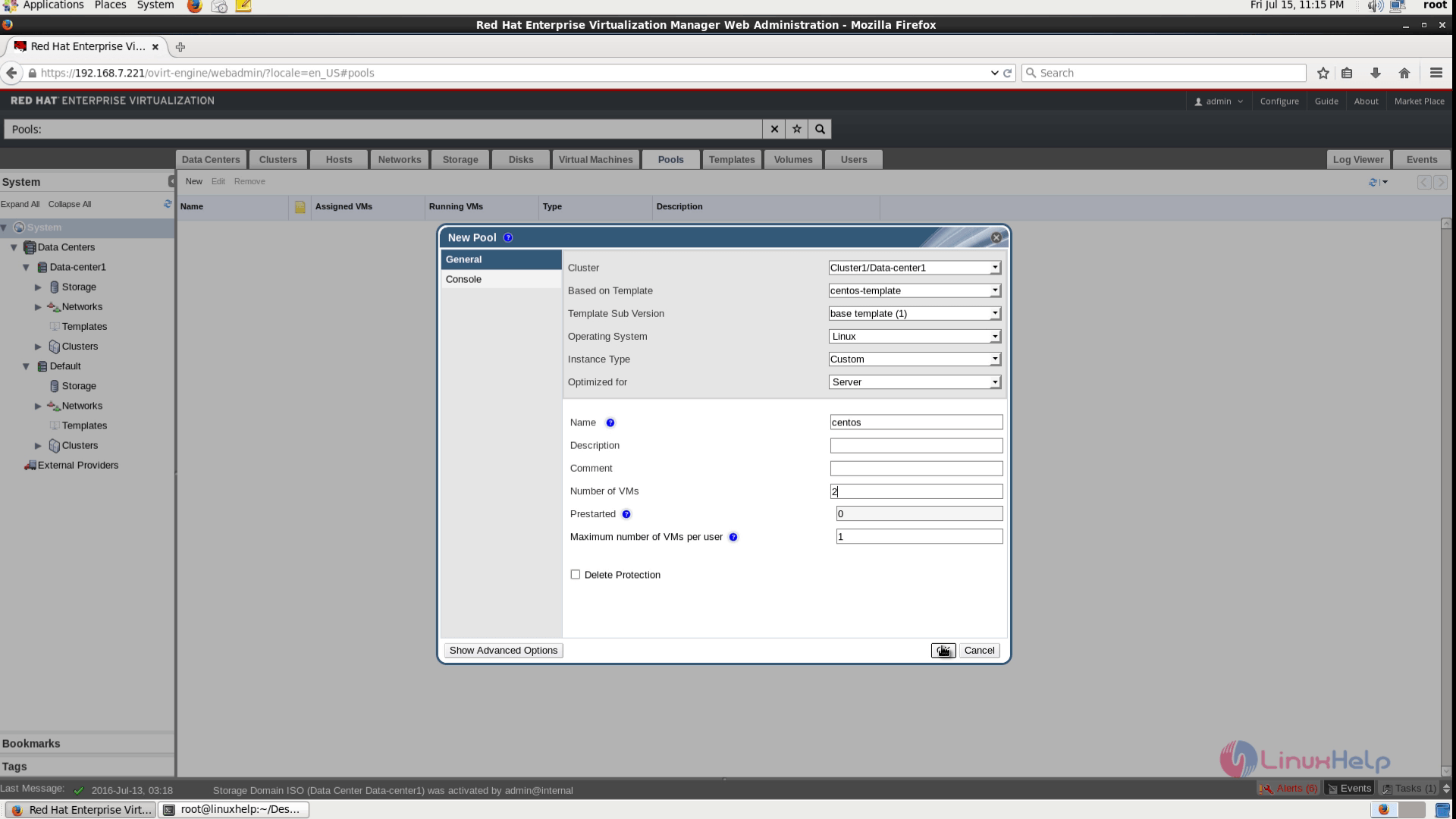
Task: Click the Description input field
Action: tap(916, 446)
